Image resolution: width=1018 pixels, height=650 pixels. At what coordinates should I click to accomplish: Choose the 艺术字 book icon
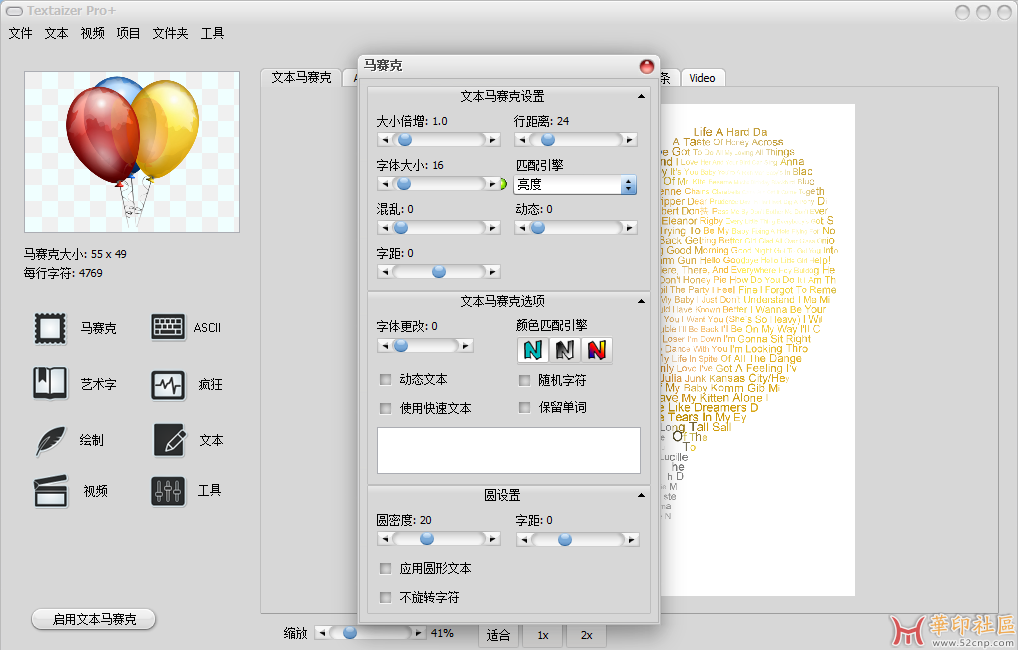50,384
